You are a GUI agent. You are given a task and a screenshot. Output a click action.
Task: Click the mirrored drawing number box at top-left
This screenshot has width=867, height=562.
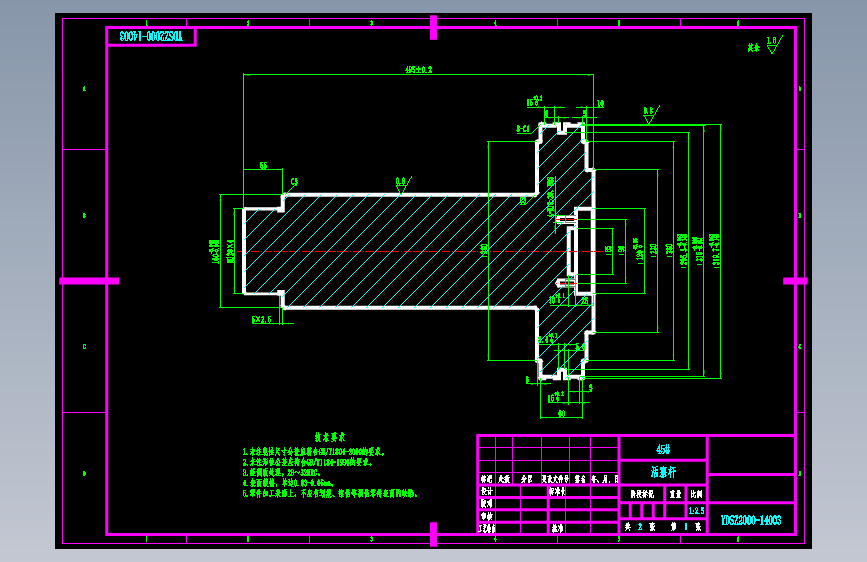coord(151,37)
